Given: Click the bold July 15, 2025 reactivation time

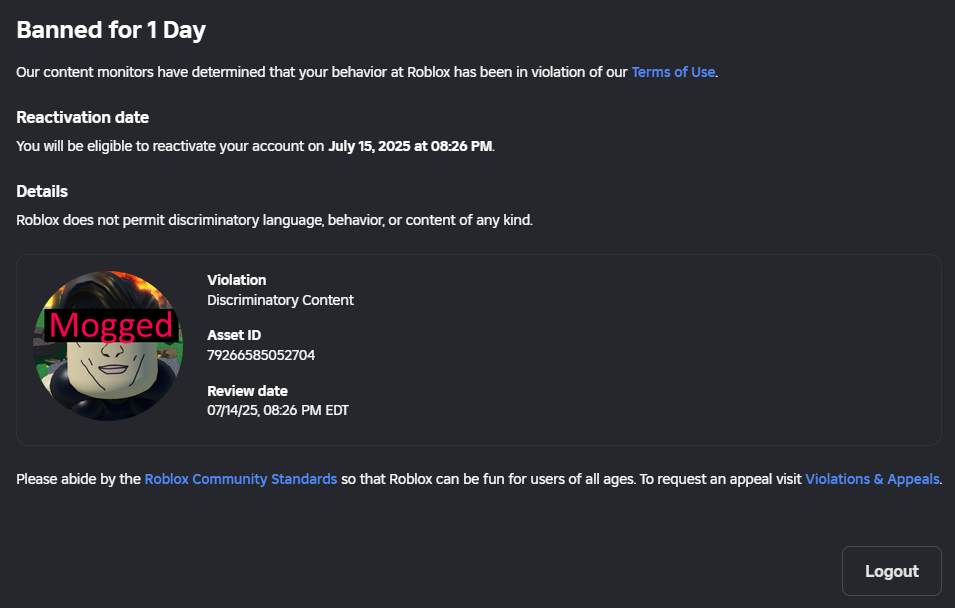Looking at the screenshot, I should [x=410, y=146].
